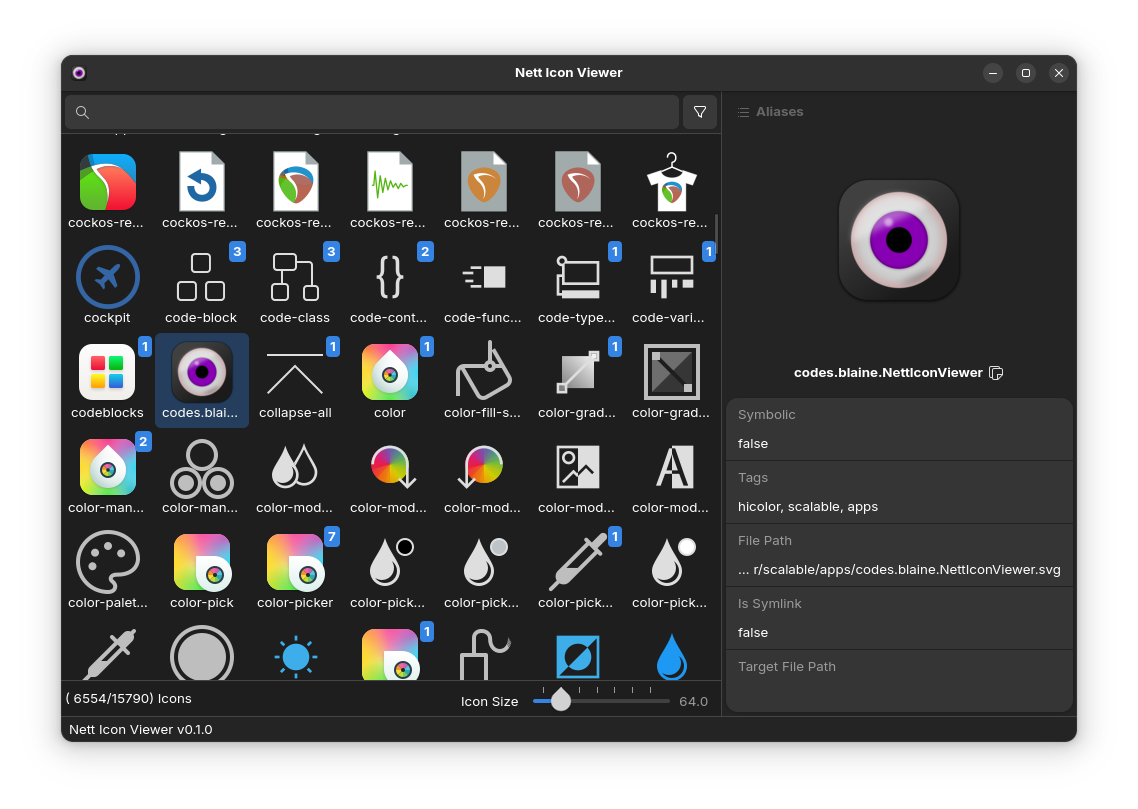The image size is (1138, 809).
Task: Click the Target File Path label
Action: tap(787, 667)
